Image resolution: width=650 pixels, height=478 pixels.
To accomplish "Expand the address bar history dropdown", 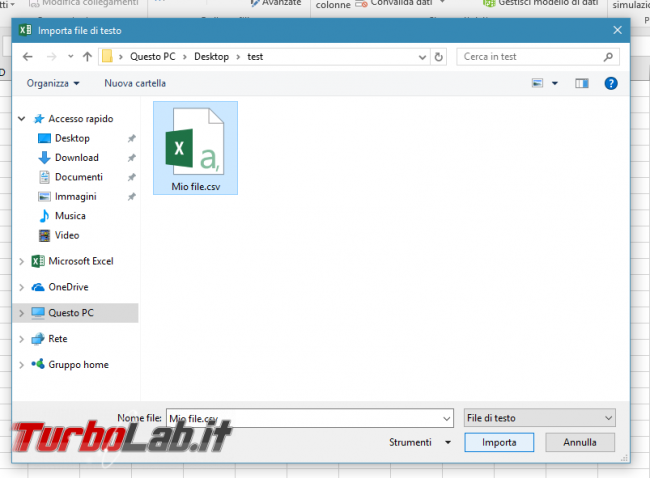I will tap(422, 57).
